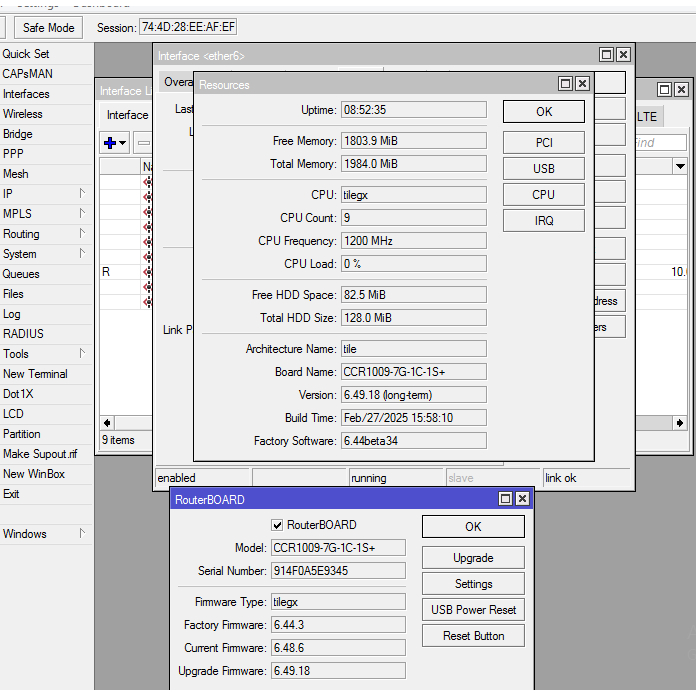
Task: Click the Find search field
Action: 658,143
